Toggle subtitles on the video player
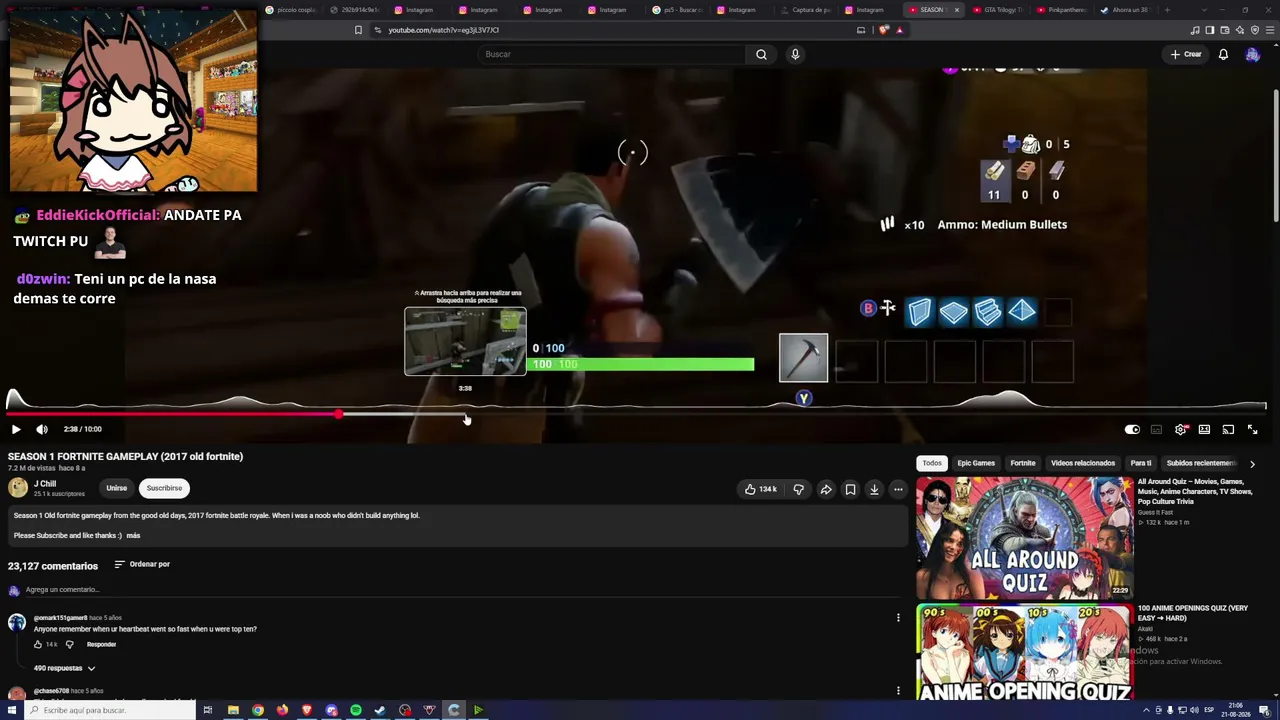The image size is (1280, 720). tap(1156, 429)
